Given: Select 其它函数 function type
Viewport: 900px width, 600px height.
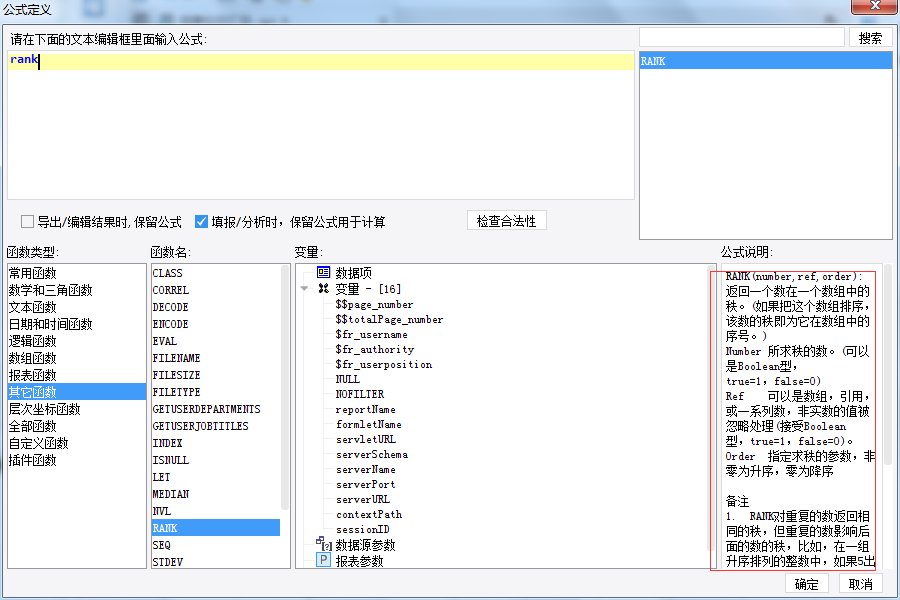Looking at the screenshot, I should 76,392.
